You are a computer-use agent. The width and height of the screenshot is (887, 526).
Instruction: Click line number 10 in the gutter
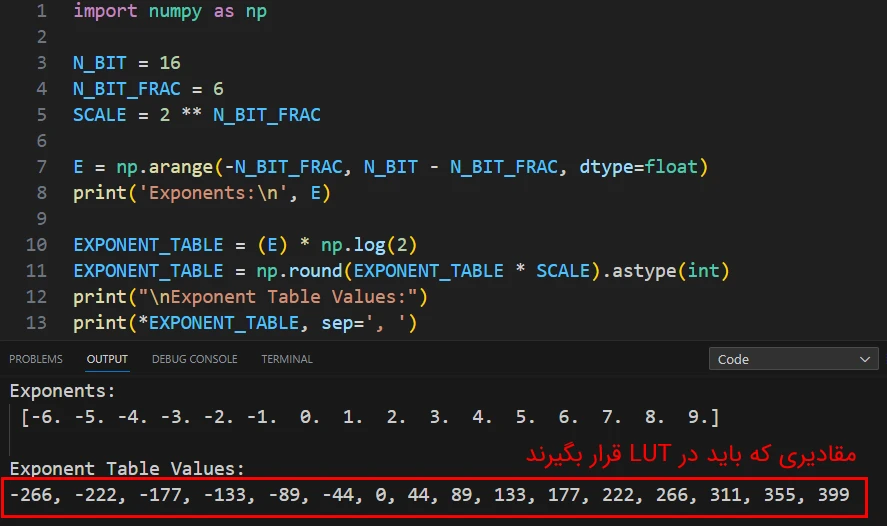[36, 245]
